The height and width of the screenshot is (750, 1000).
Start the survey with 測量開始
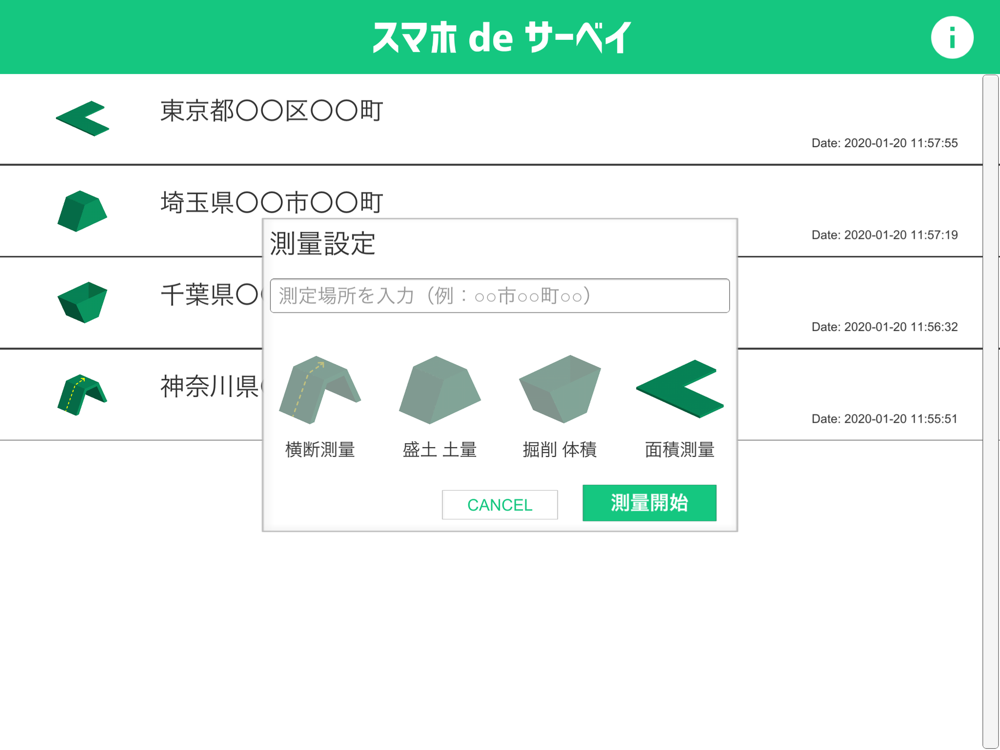(x=649, y=503)
